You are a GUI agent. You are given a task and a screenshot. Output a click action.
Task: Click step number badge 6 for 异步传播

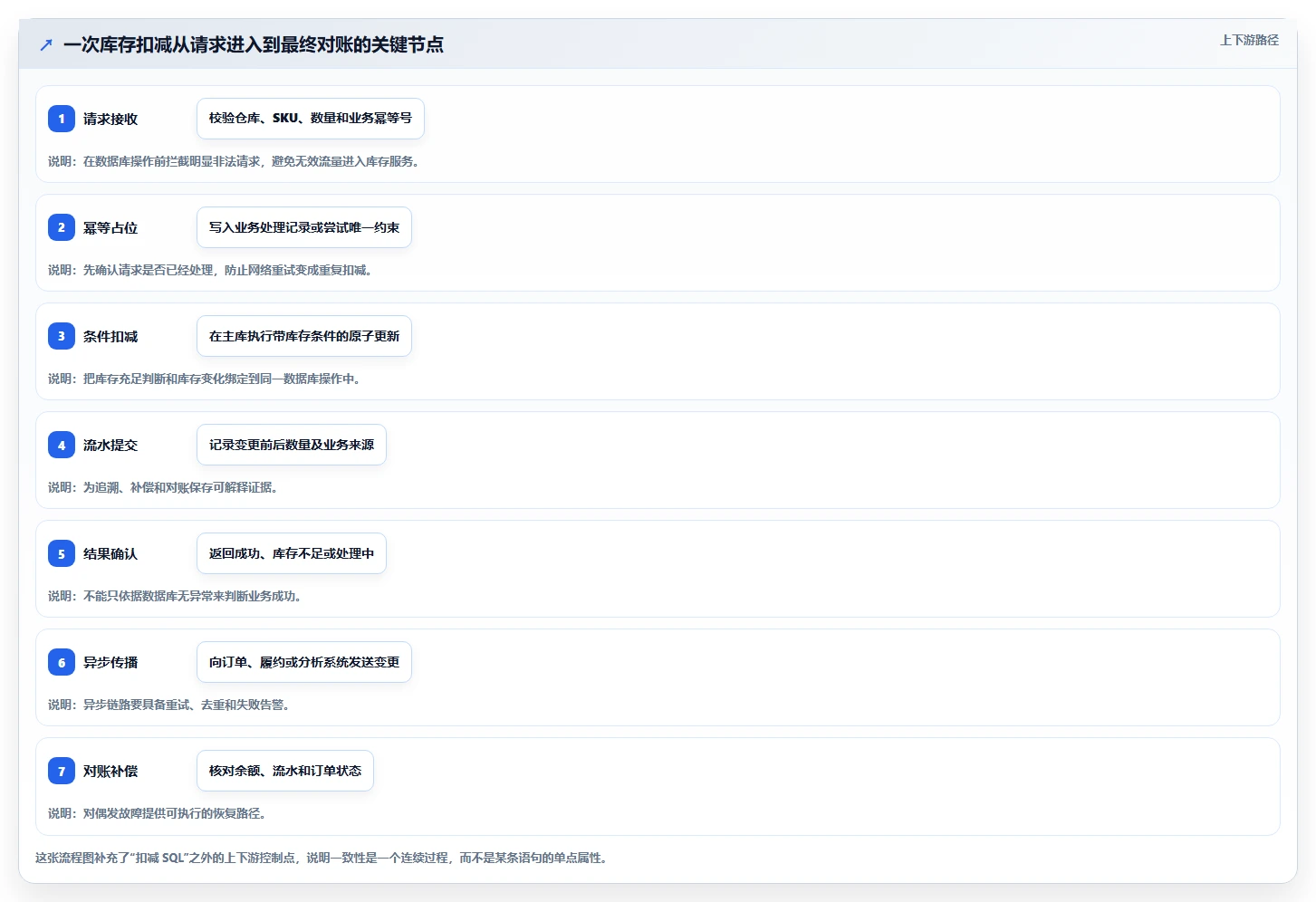(62, 662)
